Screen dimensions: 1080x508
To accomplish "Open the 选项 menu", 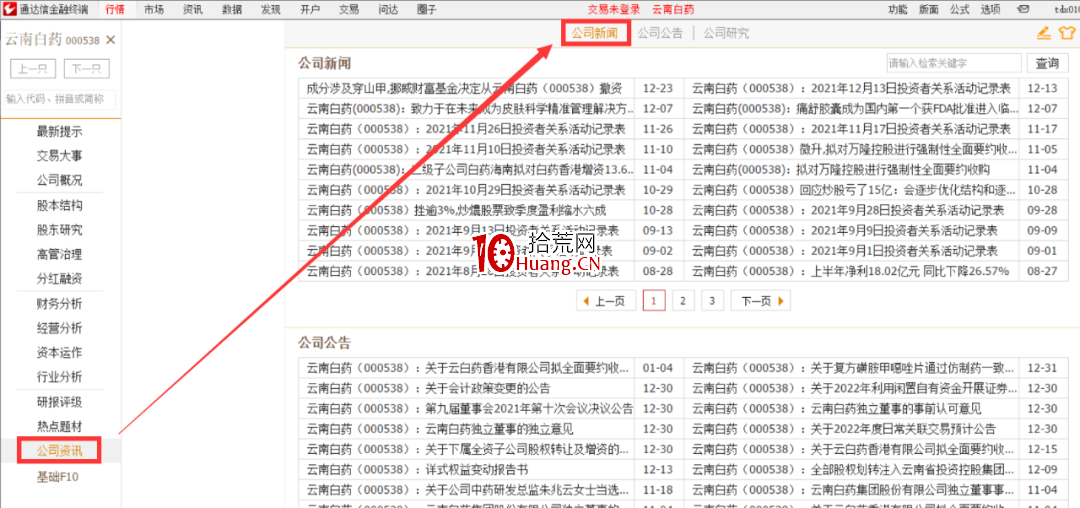I will pyautogui.click(x=990, y=10).
